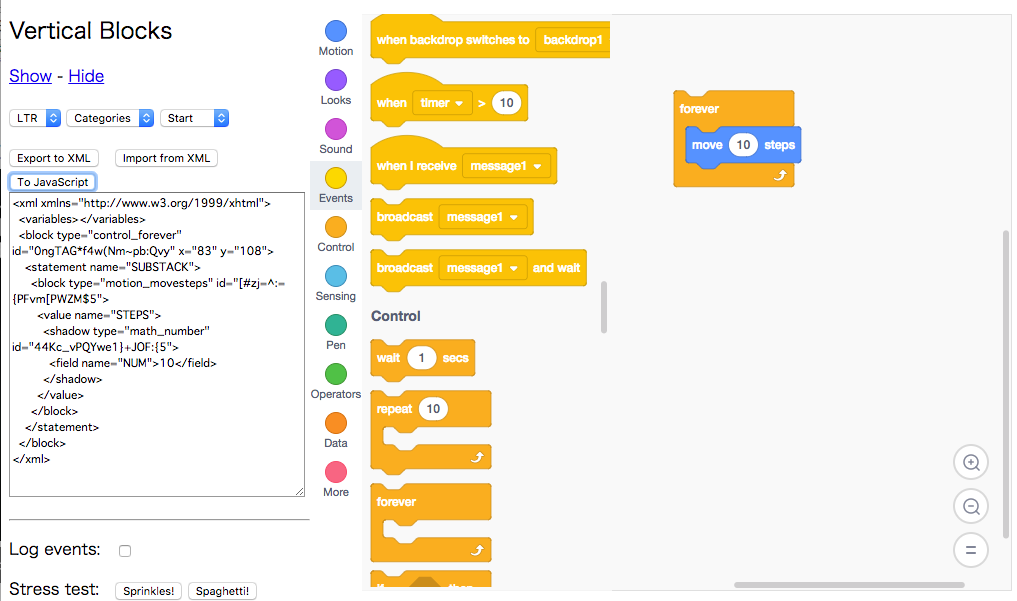Zoom out of the workspace
The width and height of the screenshot is (1017, 601).
tap(970, 506)
